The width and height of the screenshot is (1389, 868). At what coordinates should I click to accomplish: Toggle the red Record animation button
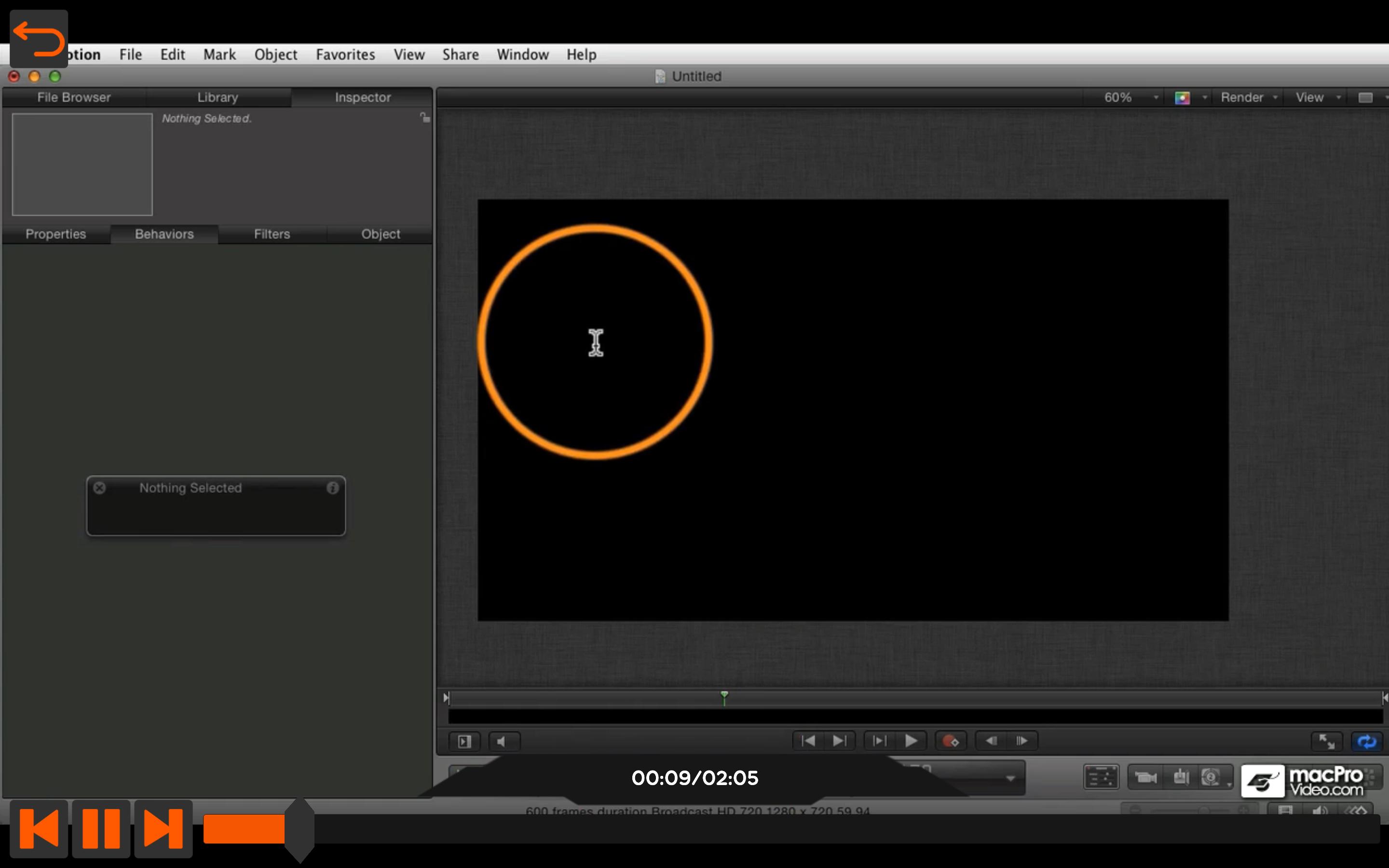[951, 741]
